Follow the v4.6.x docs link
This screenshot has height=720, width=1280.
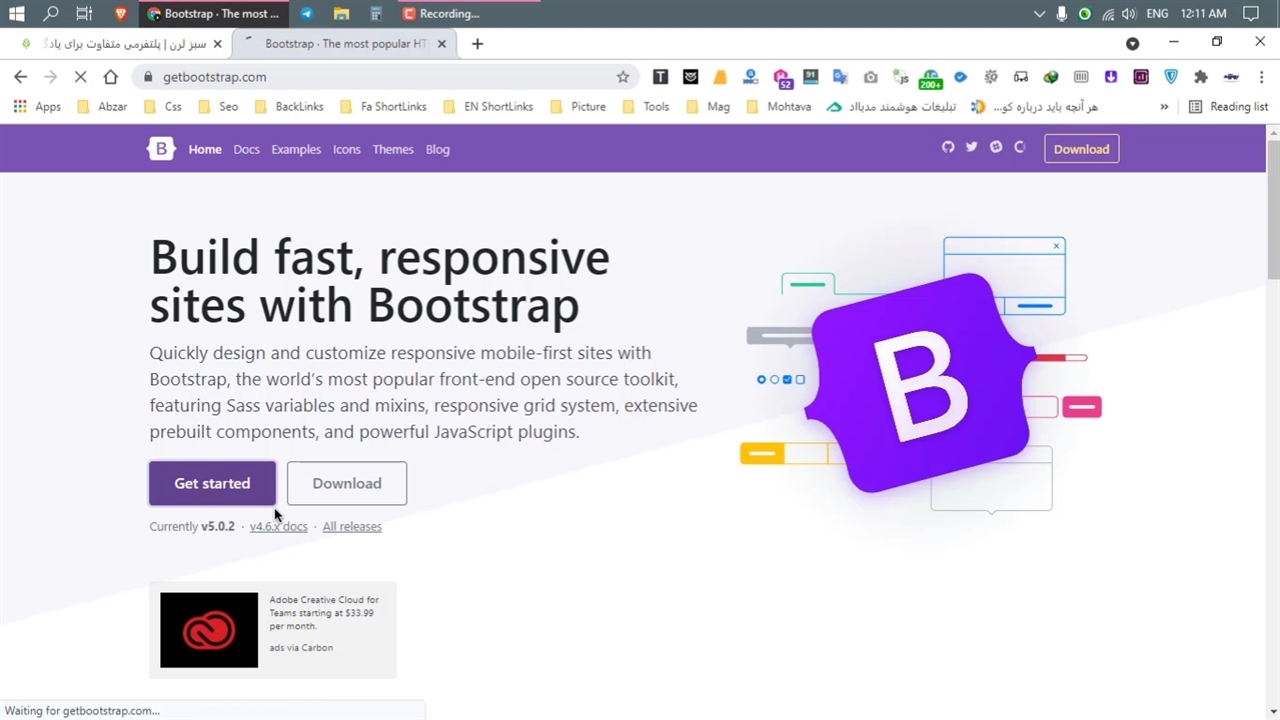[x=278, y=526]
